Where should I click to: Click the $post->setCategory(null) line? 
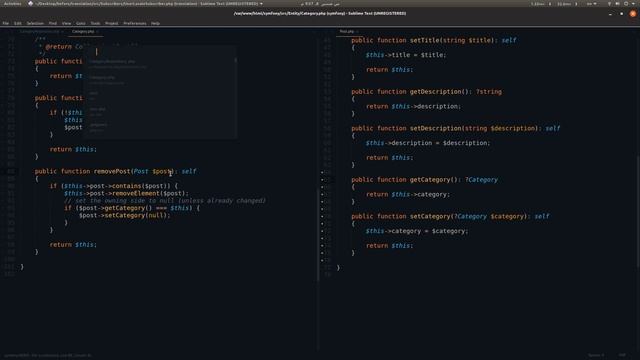124,216
